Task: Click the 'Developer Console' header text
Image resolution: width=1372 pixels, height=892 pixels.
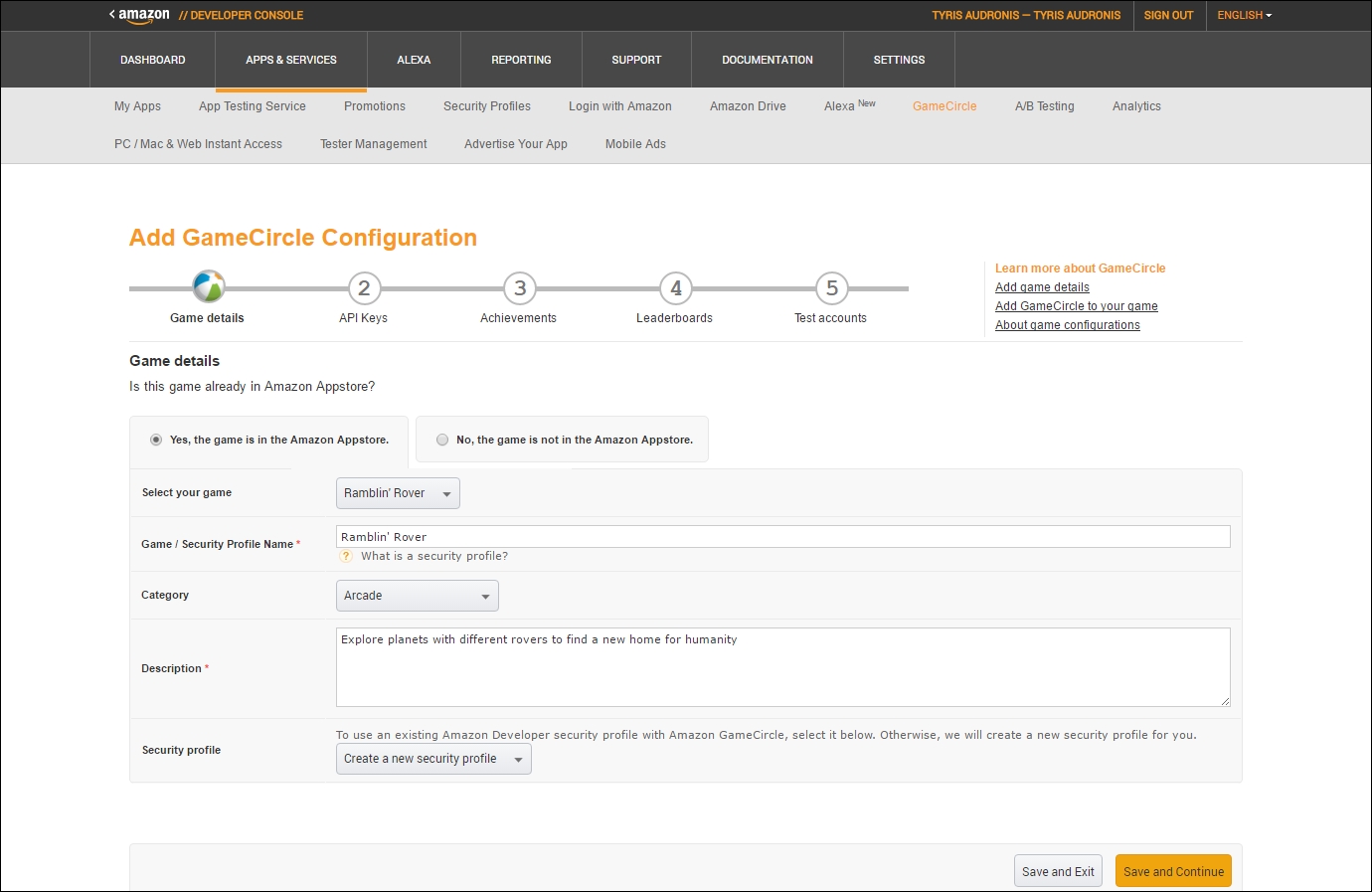Action: 242,15
